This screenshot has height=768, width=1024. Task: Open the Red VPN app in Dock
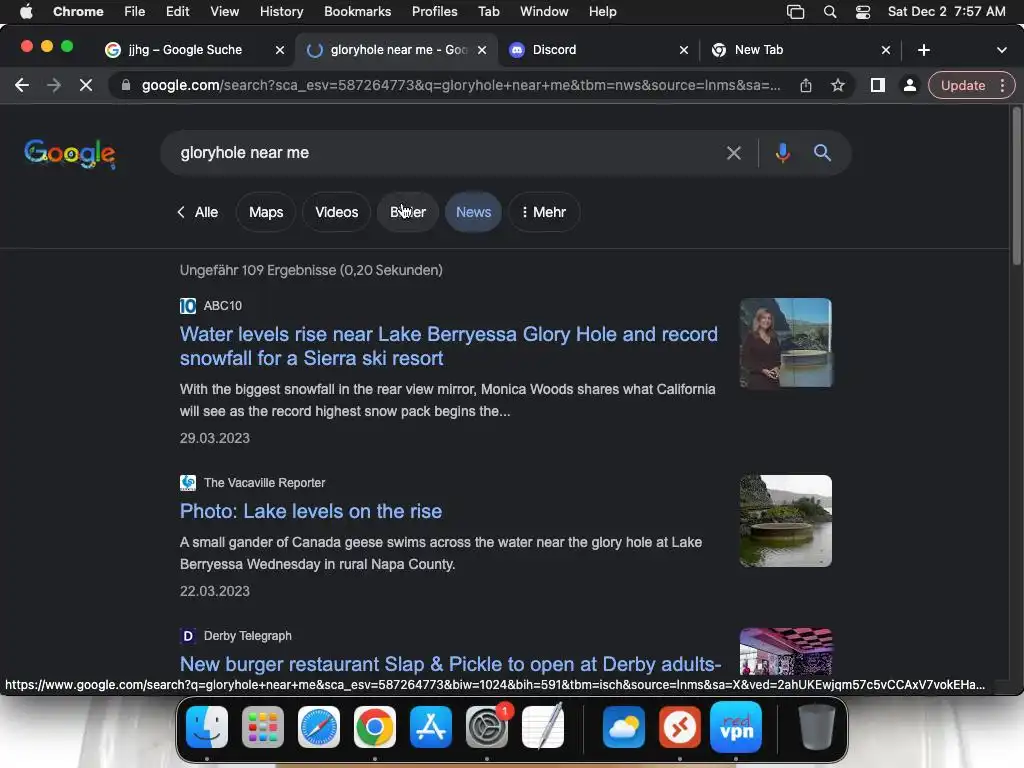point(736,727)
